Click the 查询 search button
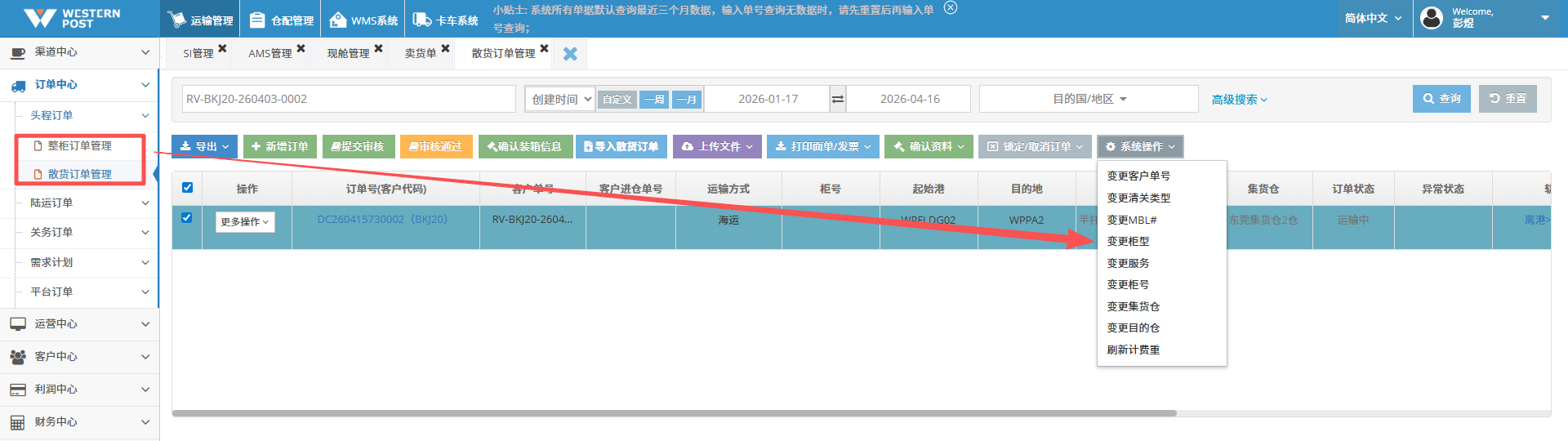Viewport: 1568px width, 441px height. click(1441, 99)
